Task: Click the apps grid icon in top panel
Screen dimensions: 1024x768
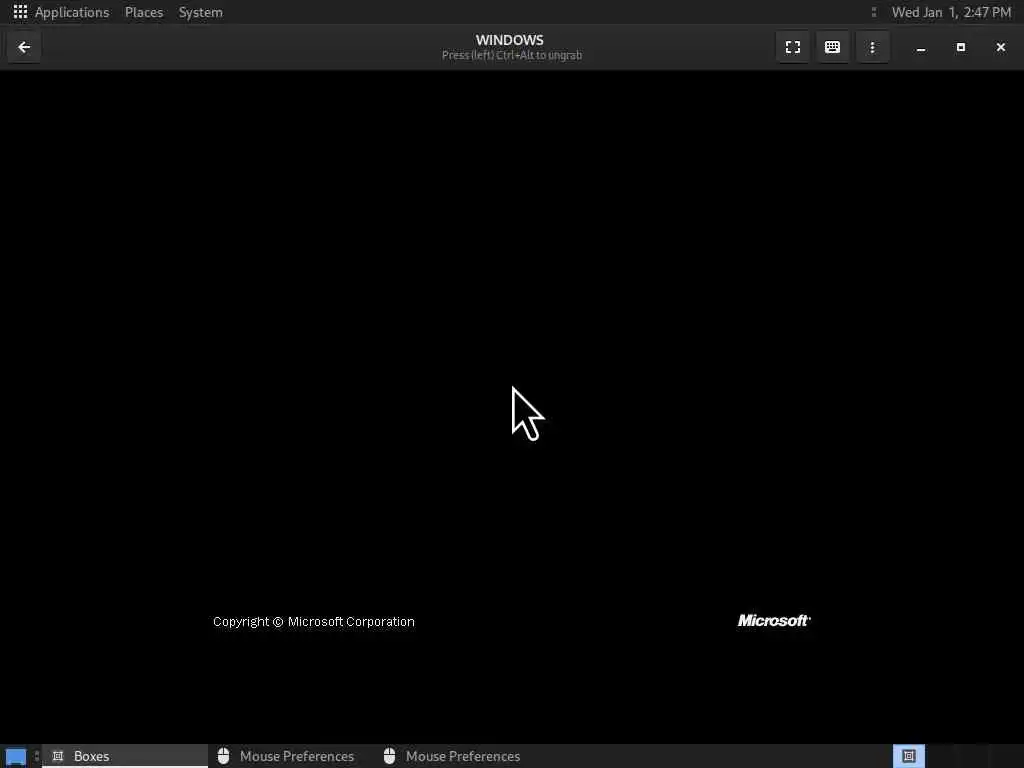Action: click(20, 12)
